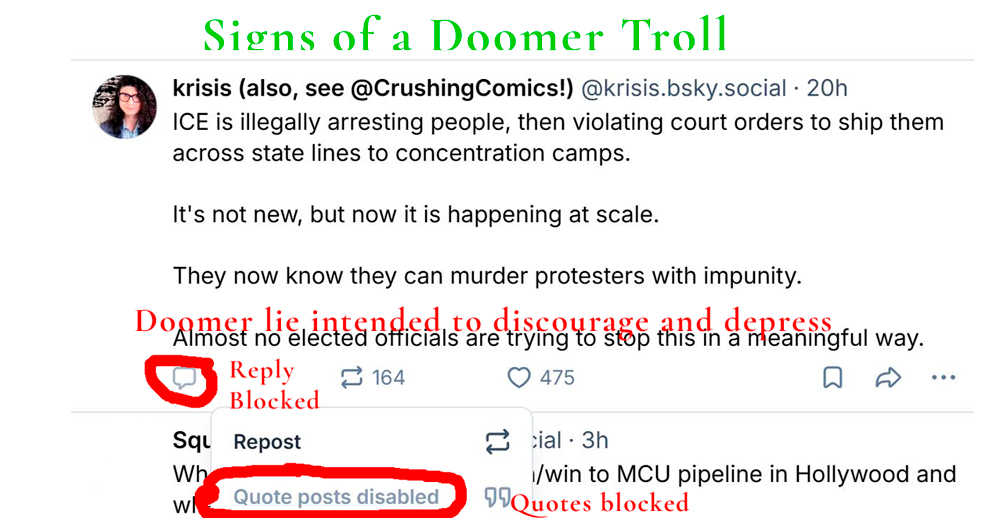The height and width of the screenshot is (518, 1000).
Task: Click the 164 reposts count
Action: pos(388,378)
